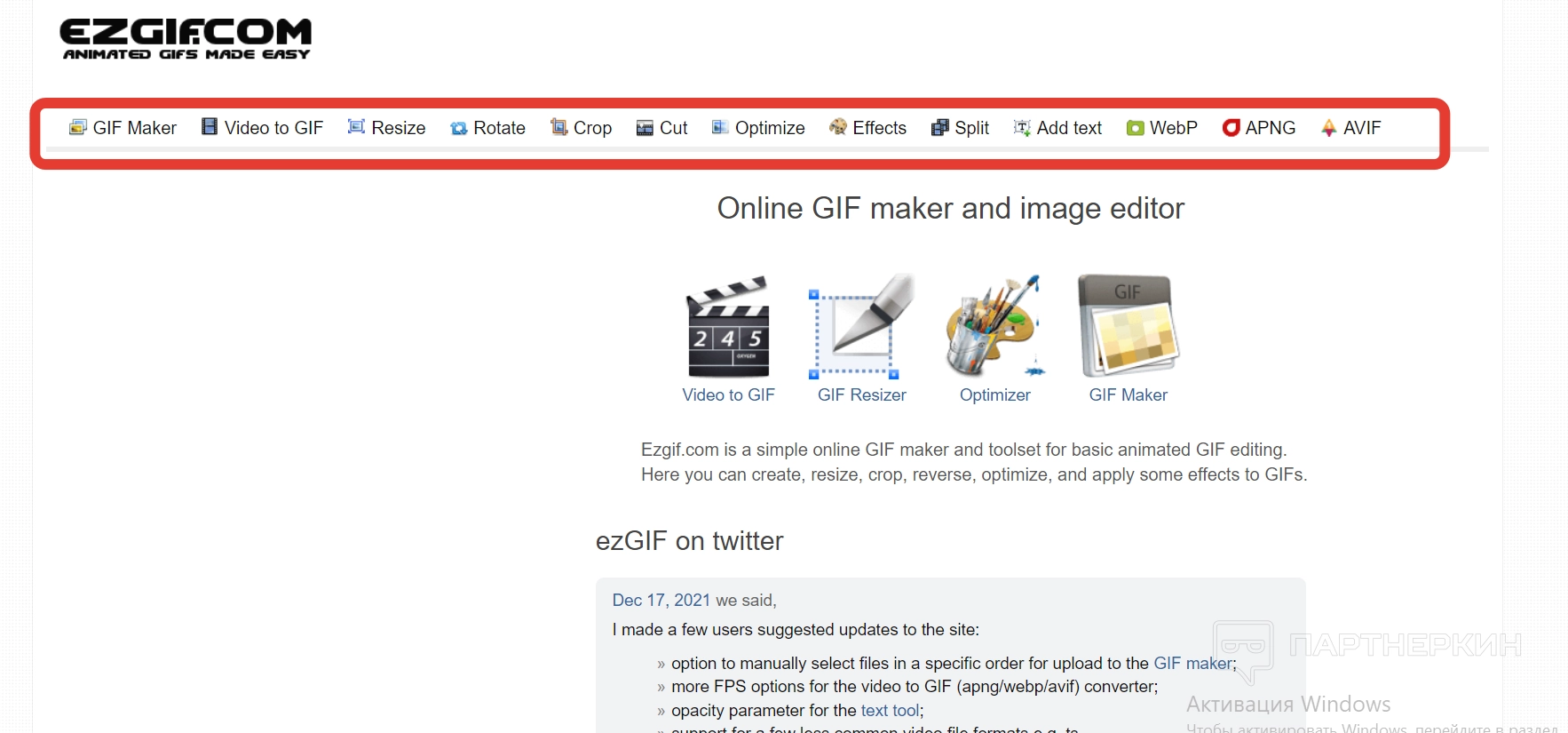This screenshot has height=733, width=1568.
Task: Open APNG tools from the menu bar
Action: 1271,128
